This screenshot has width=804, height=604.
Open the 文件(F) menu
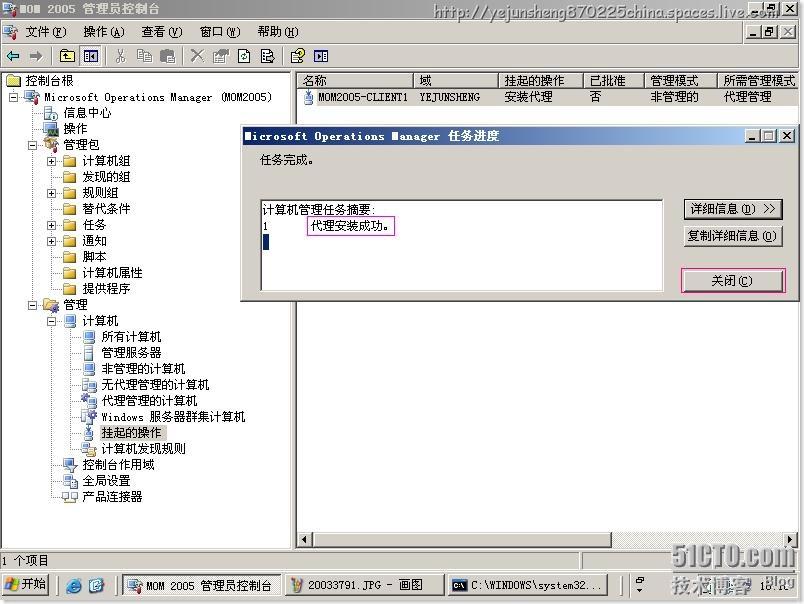click(46, 32)
